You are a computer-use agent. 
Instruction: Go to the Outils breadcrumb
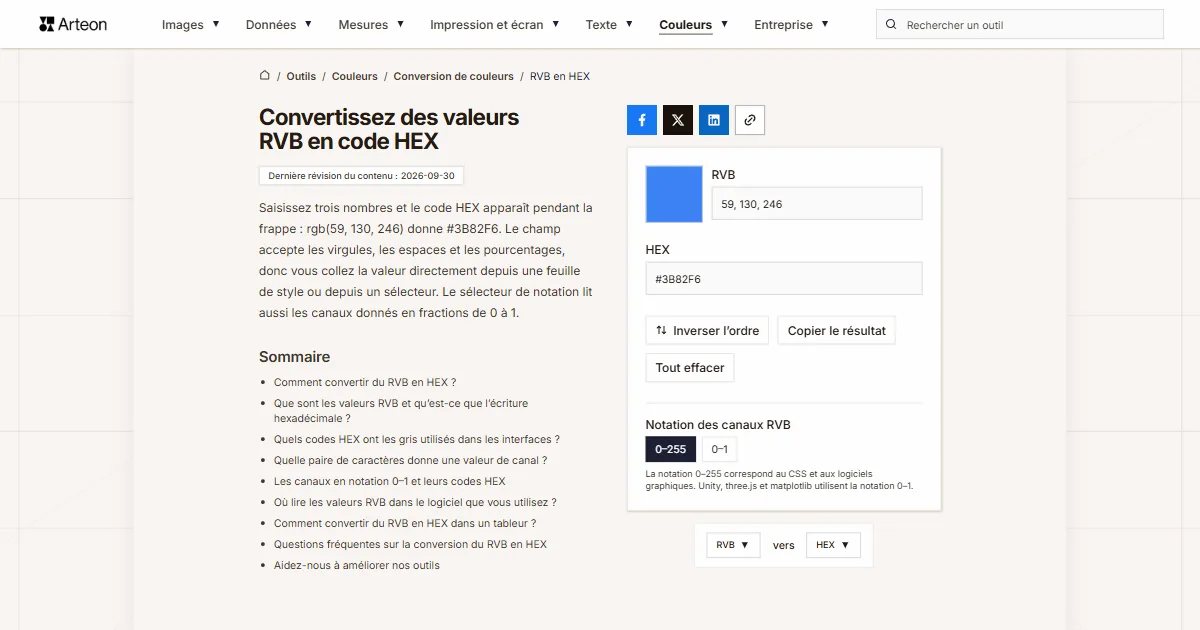click(301, 76)
